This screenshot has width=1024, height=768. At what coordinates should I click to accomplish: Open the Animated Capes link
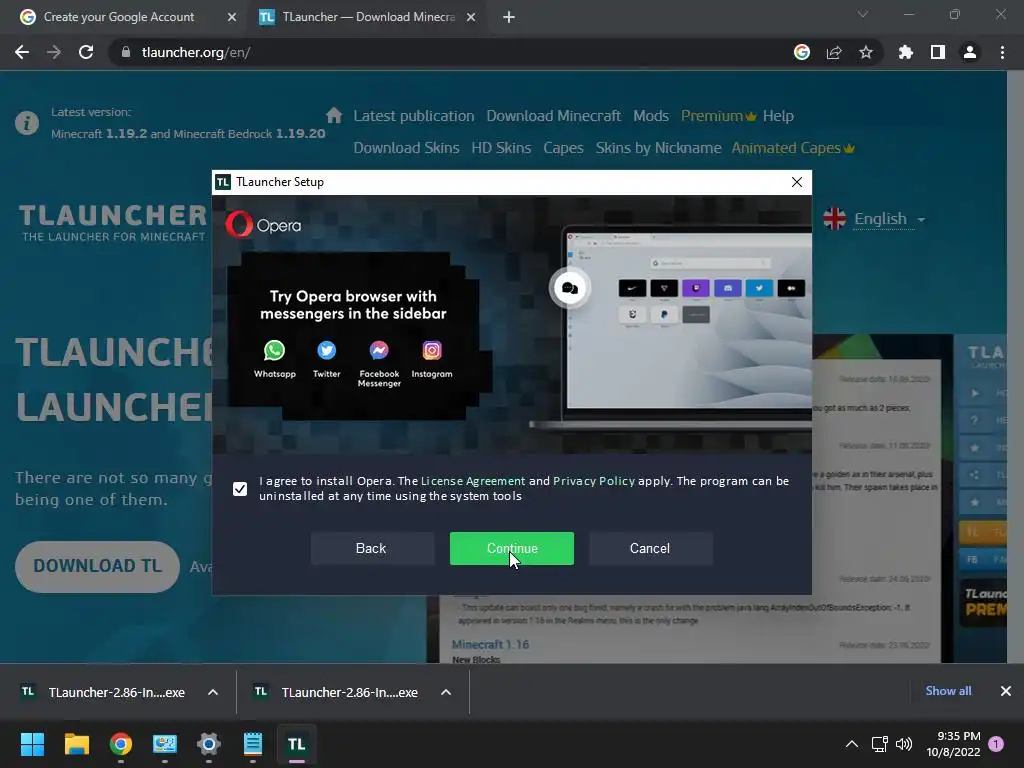tap(793, 148)
